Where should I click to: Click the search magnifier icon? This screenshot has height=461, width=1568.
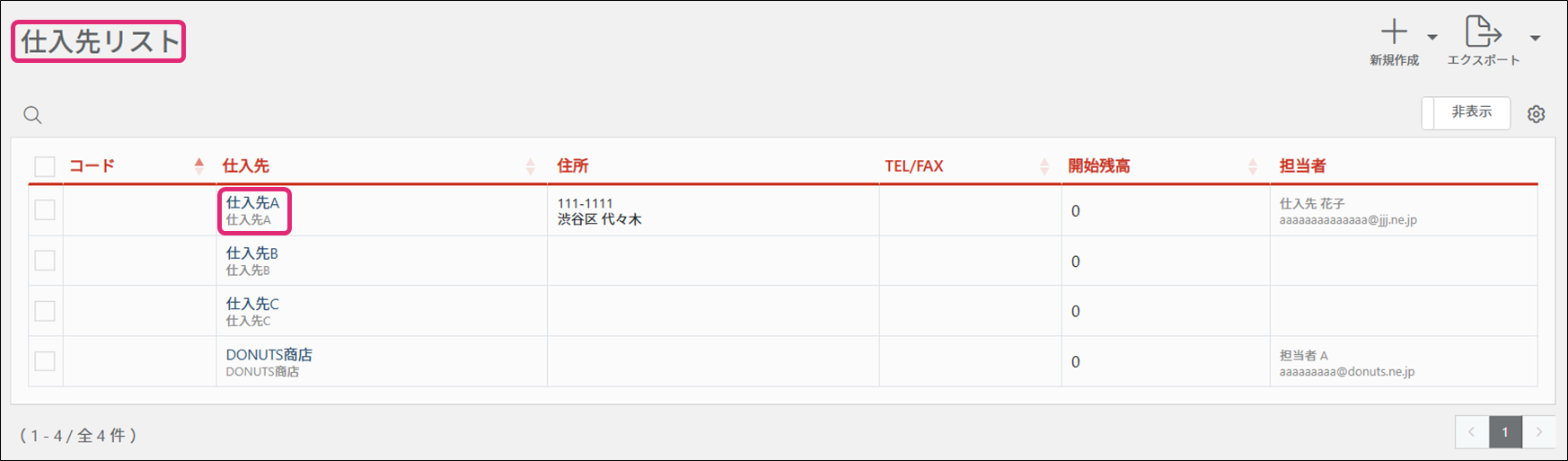32,115
